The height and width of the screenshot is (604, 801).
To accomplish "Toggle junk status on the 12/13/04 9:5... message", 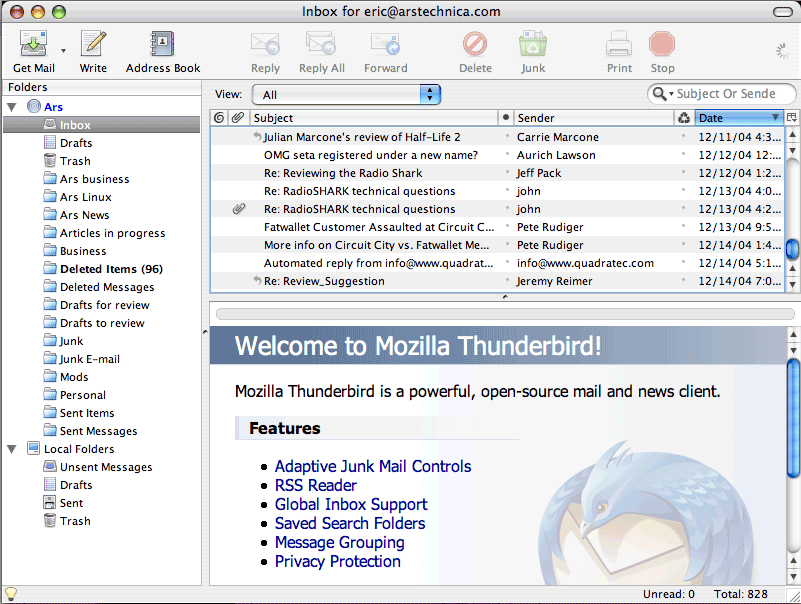I will coord(684,226).
